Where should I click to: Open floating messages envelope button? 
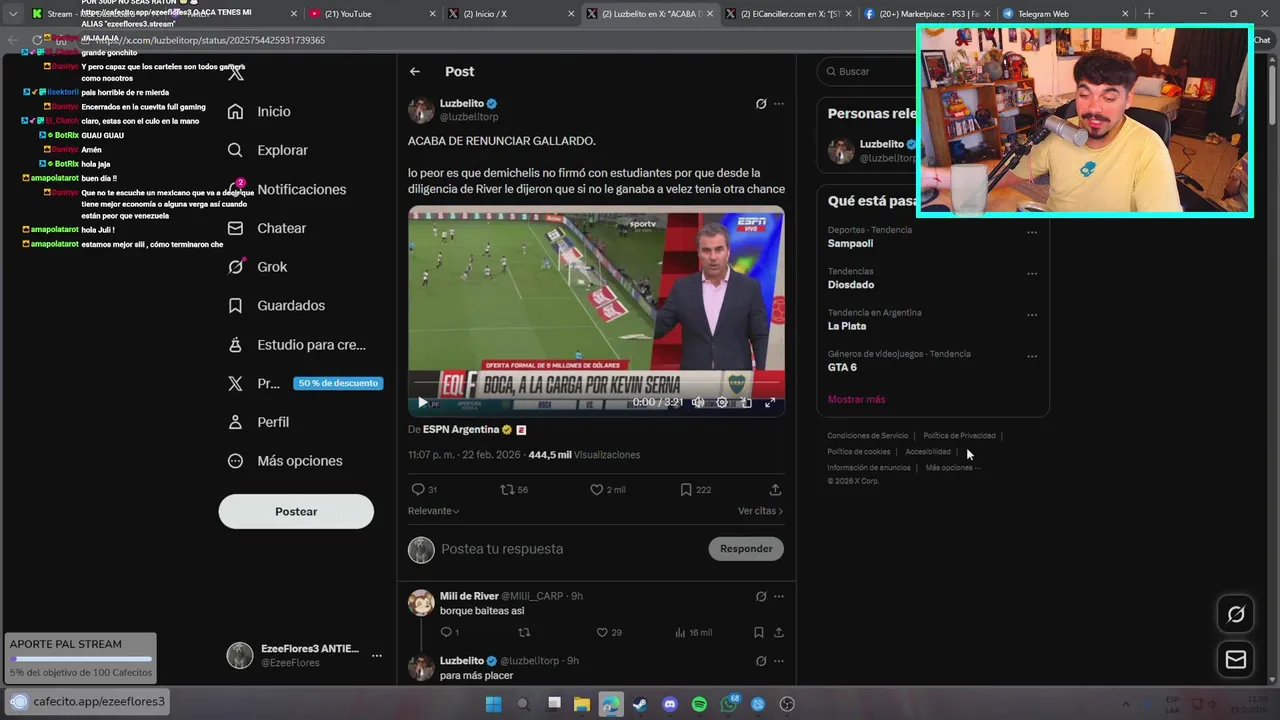pyautogui.click(x=1236, y=660)
